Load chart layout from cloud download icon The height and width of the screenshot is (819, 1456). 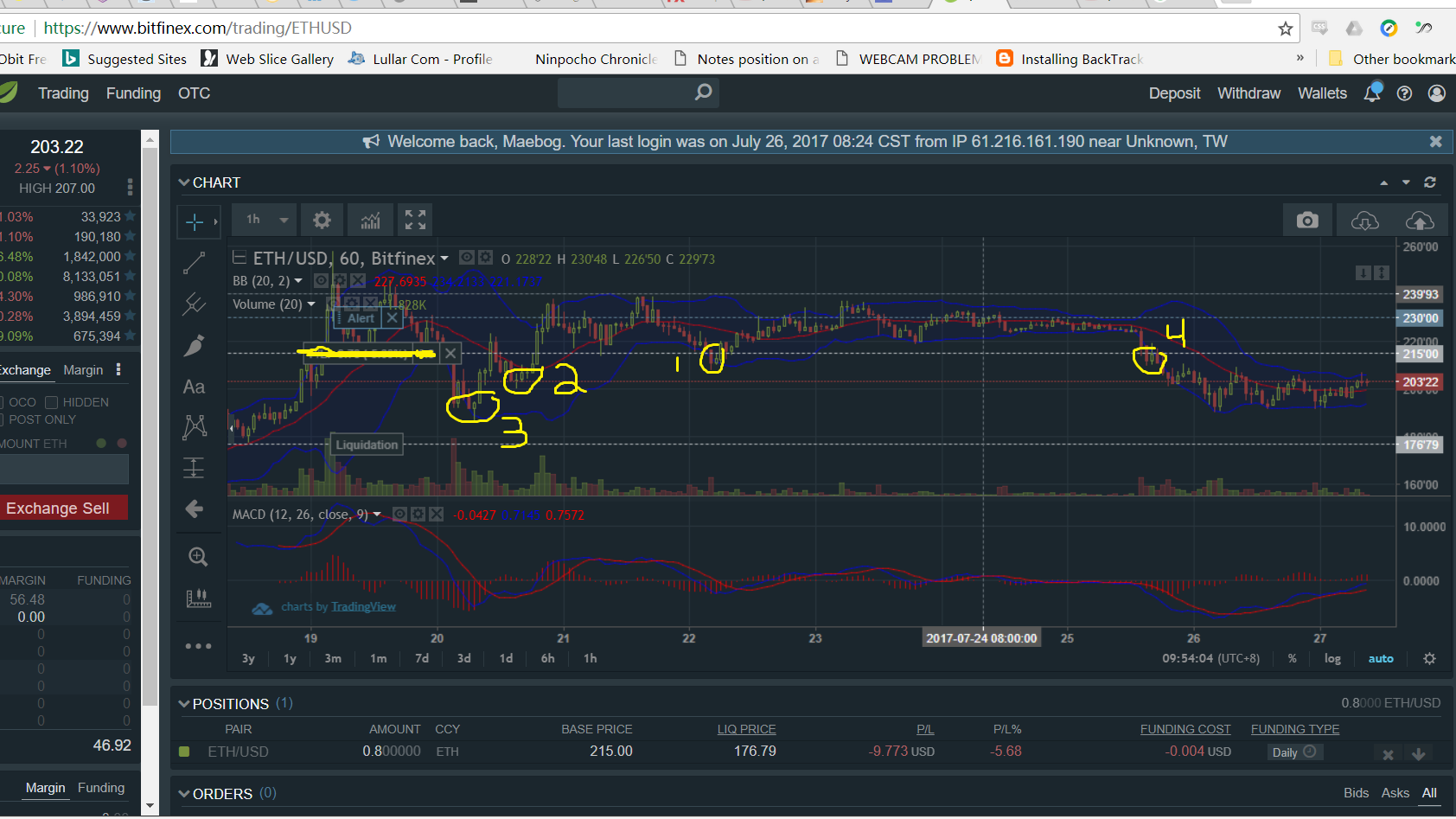[x=1364, y=221]
